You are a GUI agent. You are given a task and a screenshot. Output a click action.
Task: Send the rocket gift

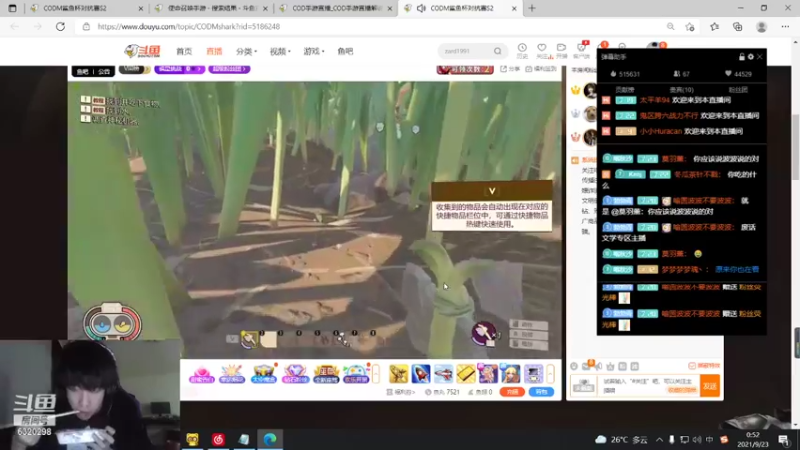[x=421, y=374]
